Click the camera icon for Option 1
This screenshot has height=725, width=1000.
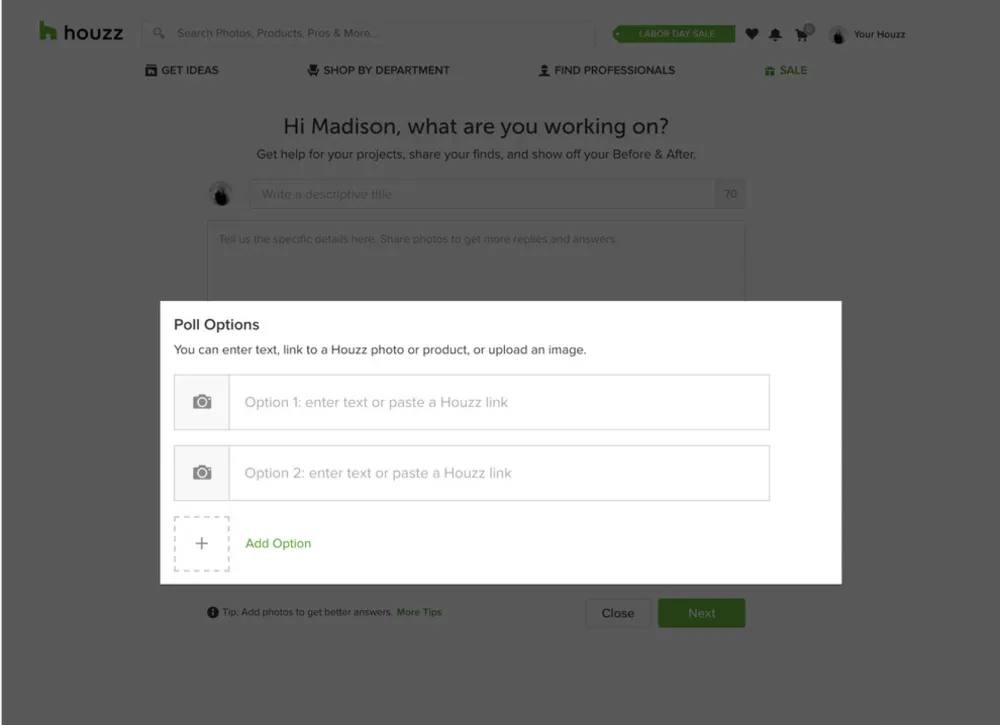click(202, 402)
